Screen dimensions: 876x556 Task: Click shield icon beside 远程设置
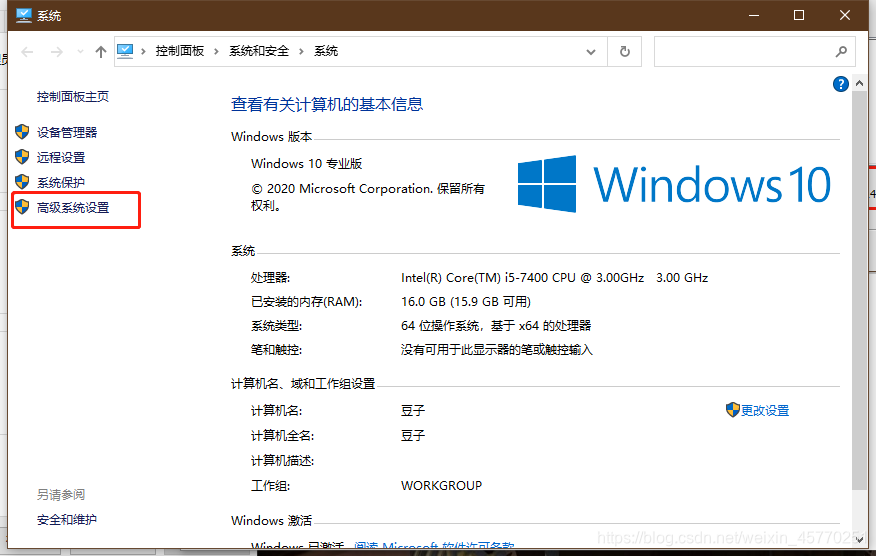[x=22, y=157]
